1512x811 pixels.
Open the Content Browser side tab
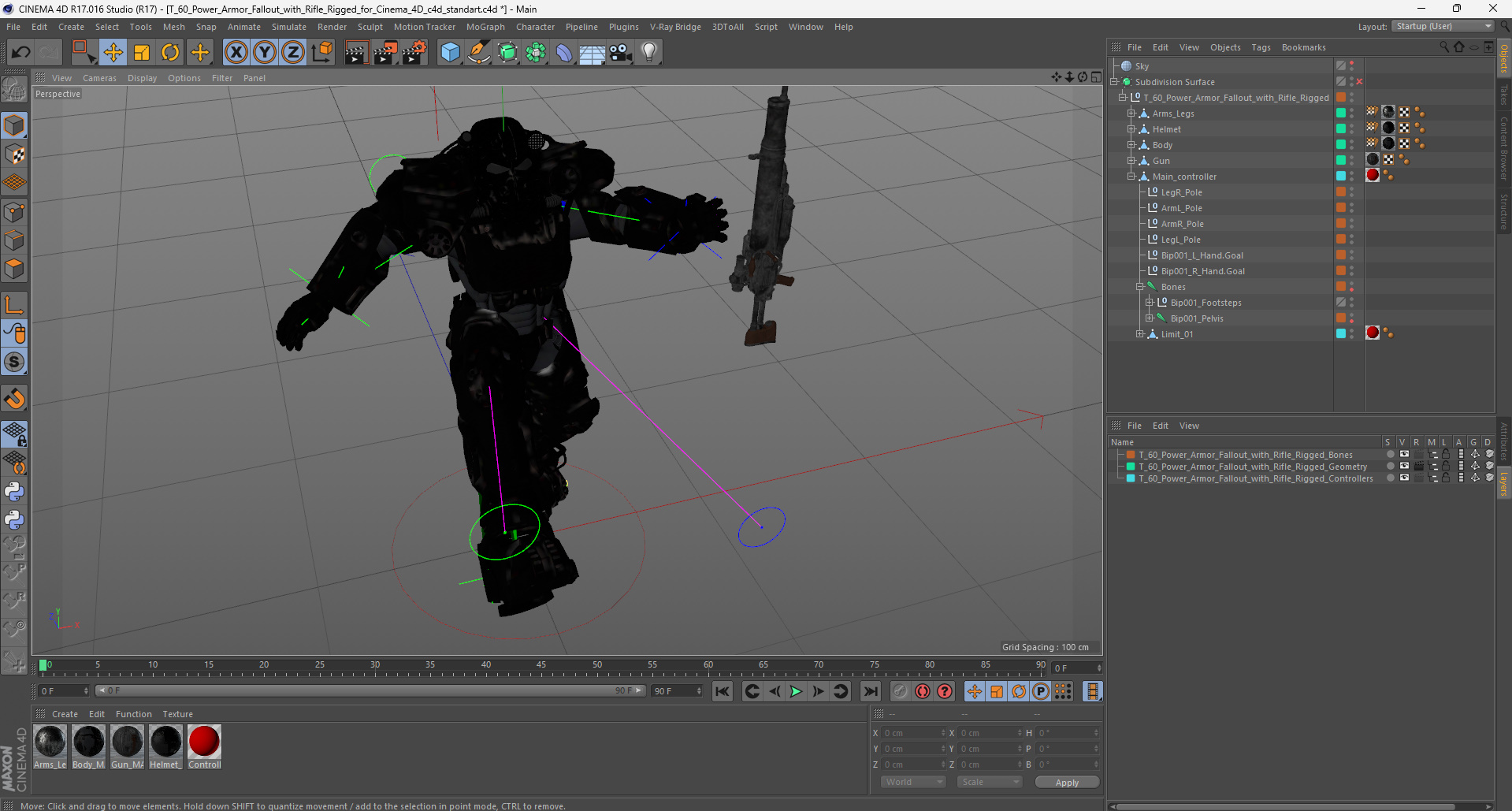point(1503,149)
